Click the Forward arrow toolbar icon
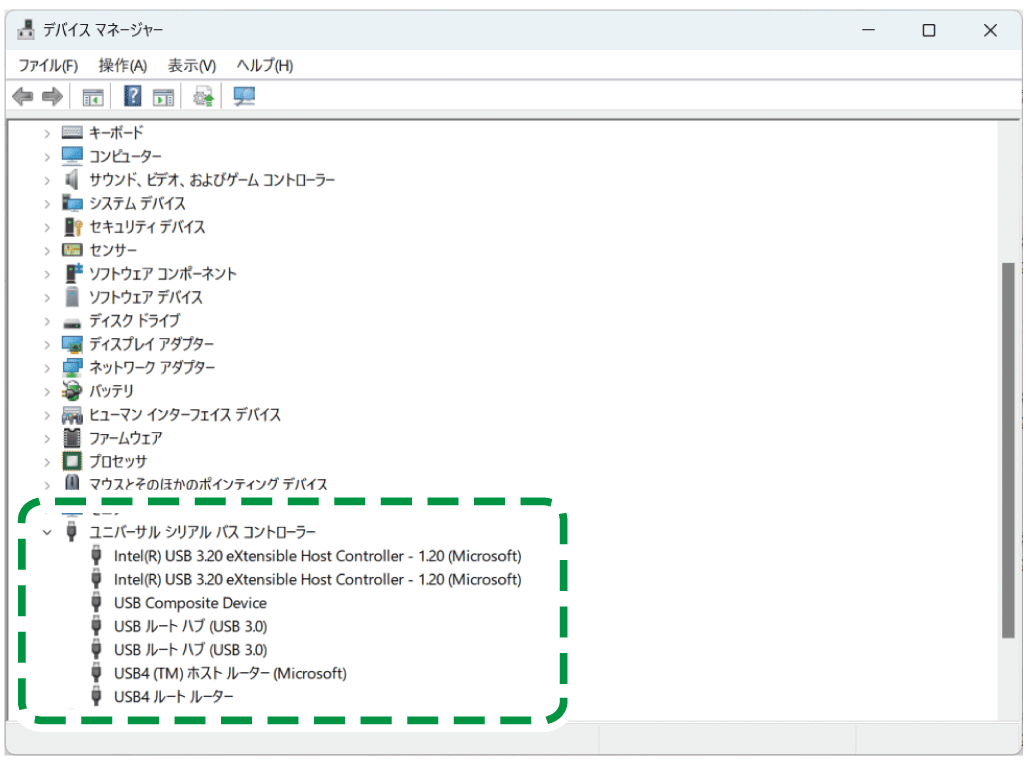 (52, 96)
